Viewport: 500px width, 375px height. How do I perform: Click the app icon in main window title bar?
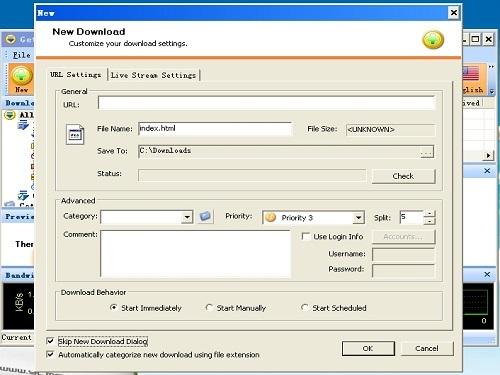tap(11, 40)
